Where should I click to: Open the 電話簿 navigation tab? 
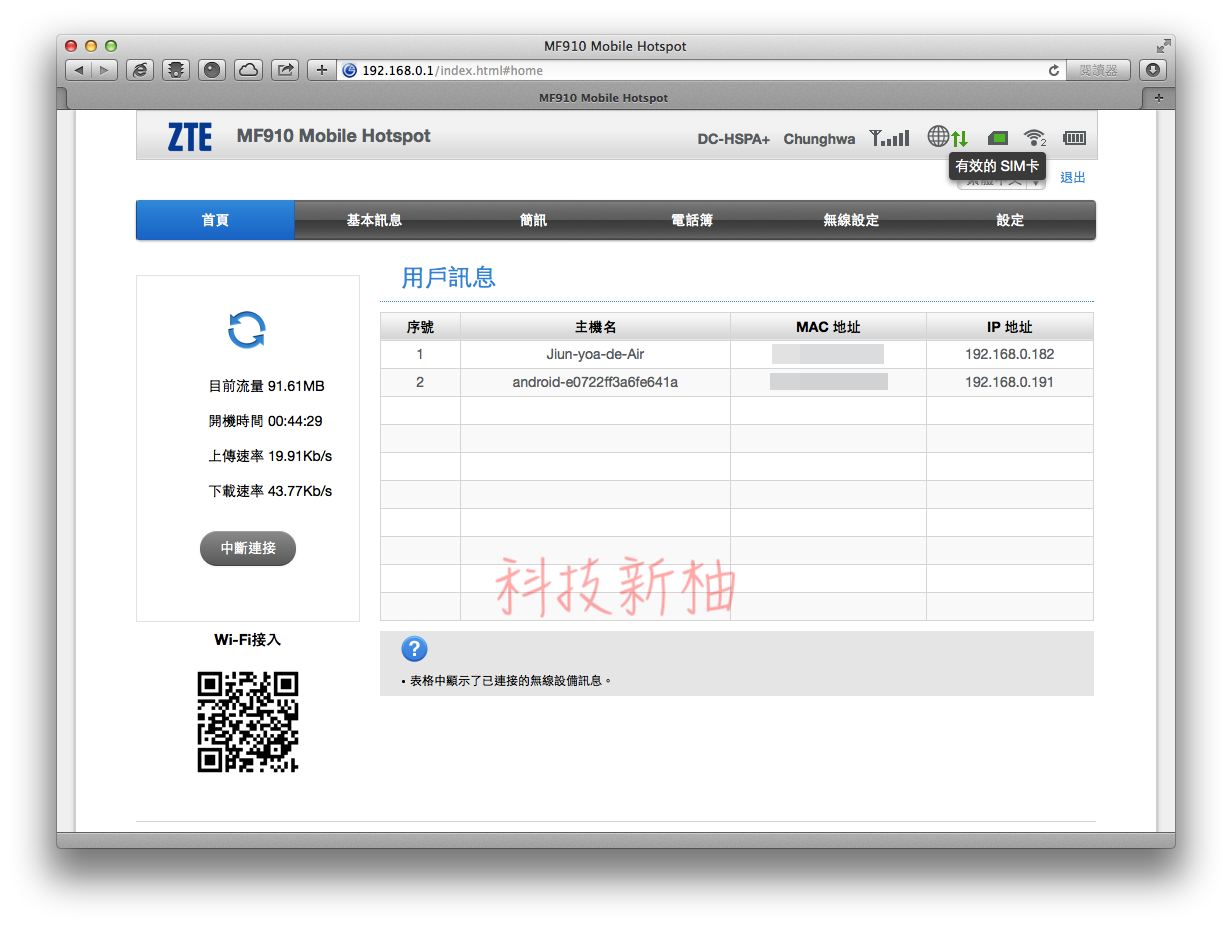(x=692, y=220)
